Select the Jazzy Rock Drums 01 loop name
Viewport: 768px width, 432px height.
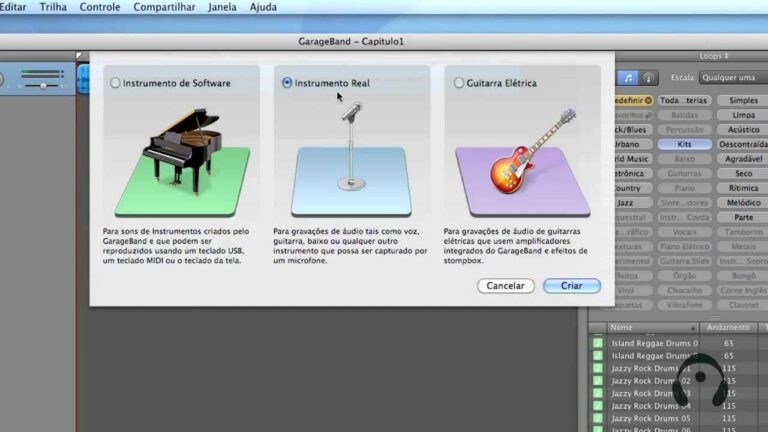coord(651,368)
